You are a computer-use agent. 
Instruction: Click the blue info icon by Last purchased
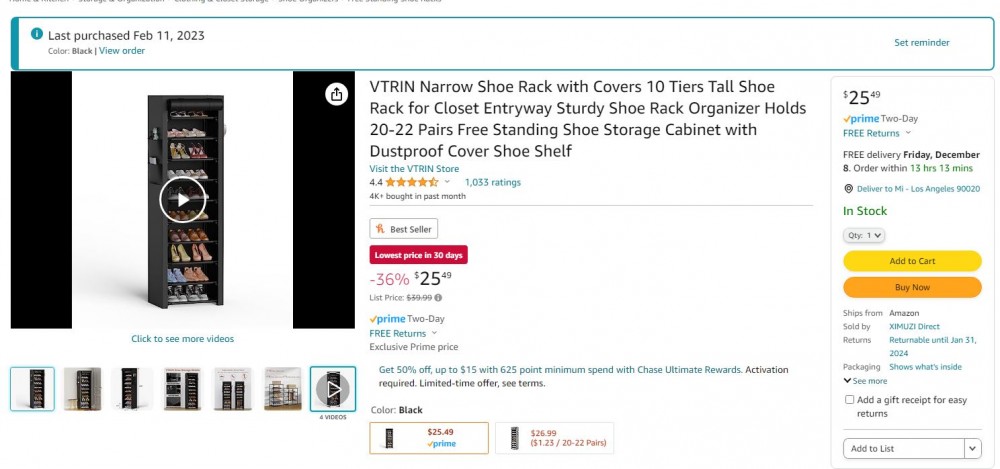click(37, 35)
